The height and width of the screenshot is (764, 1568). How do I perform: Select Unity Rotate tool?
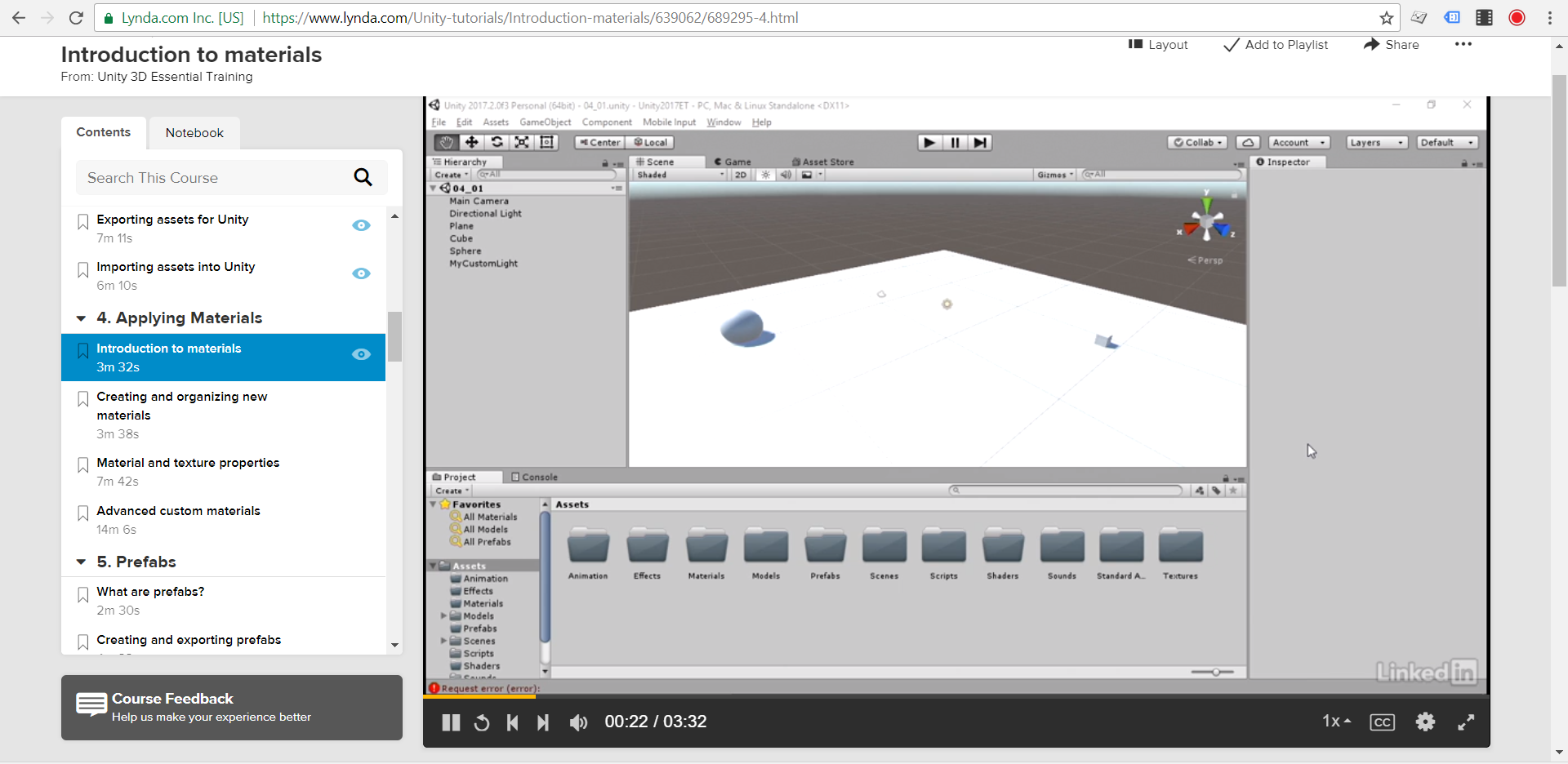click(497, 142)
